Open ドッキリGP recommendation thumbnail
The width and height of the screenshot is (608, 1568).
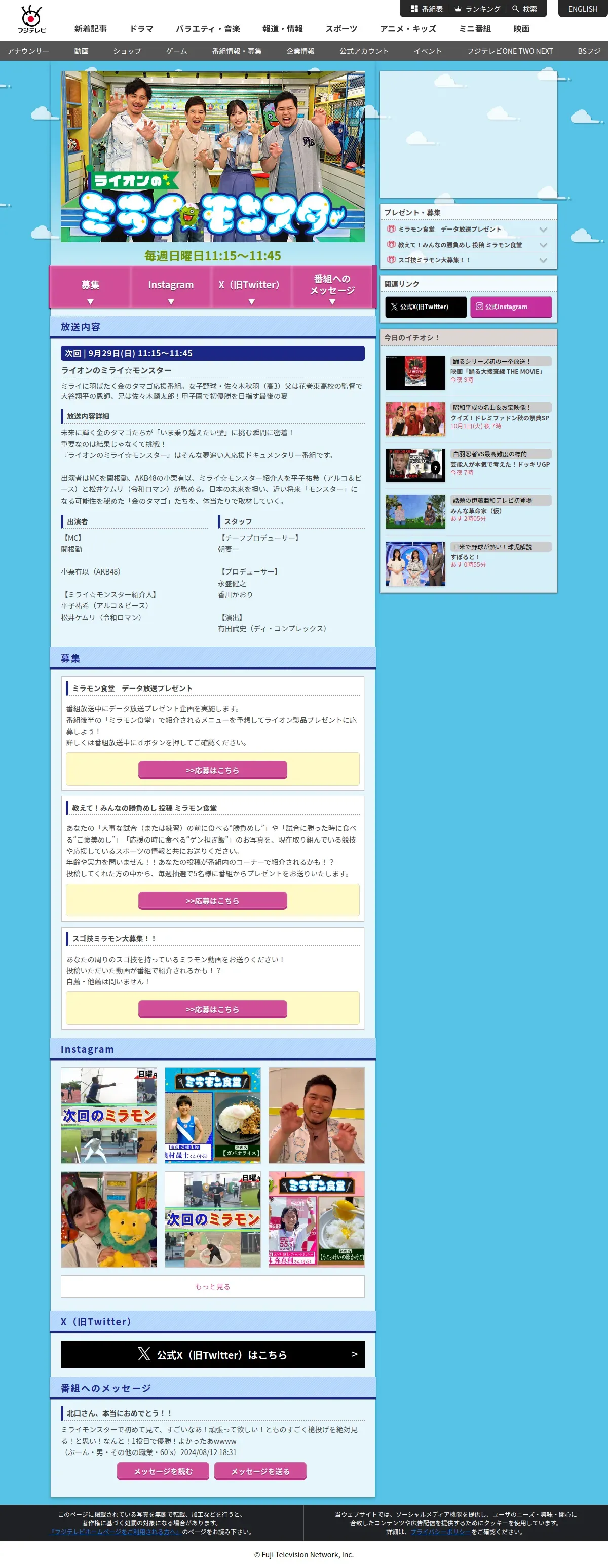point(415,465)
